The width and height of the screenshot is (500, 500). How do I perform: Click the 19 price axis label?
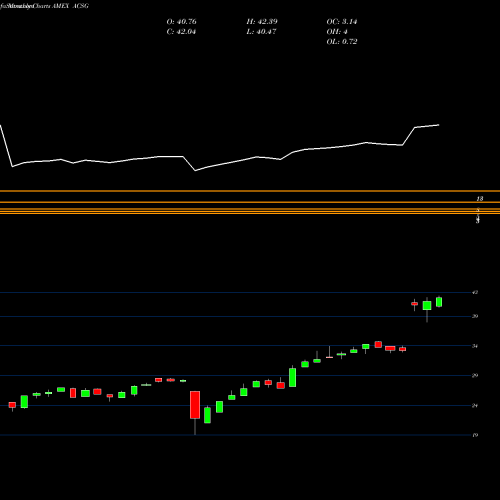[x=475, y=435]
